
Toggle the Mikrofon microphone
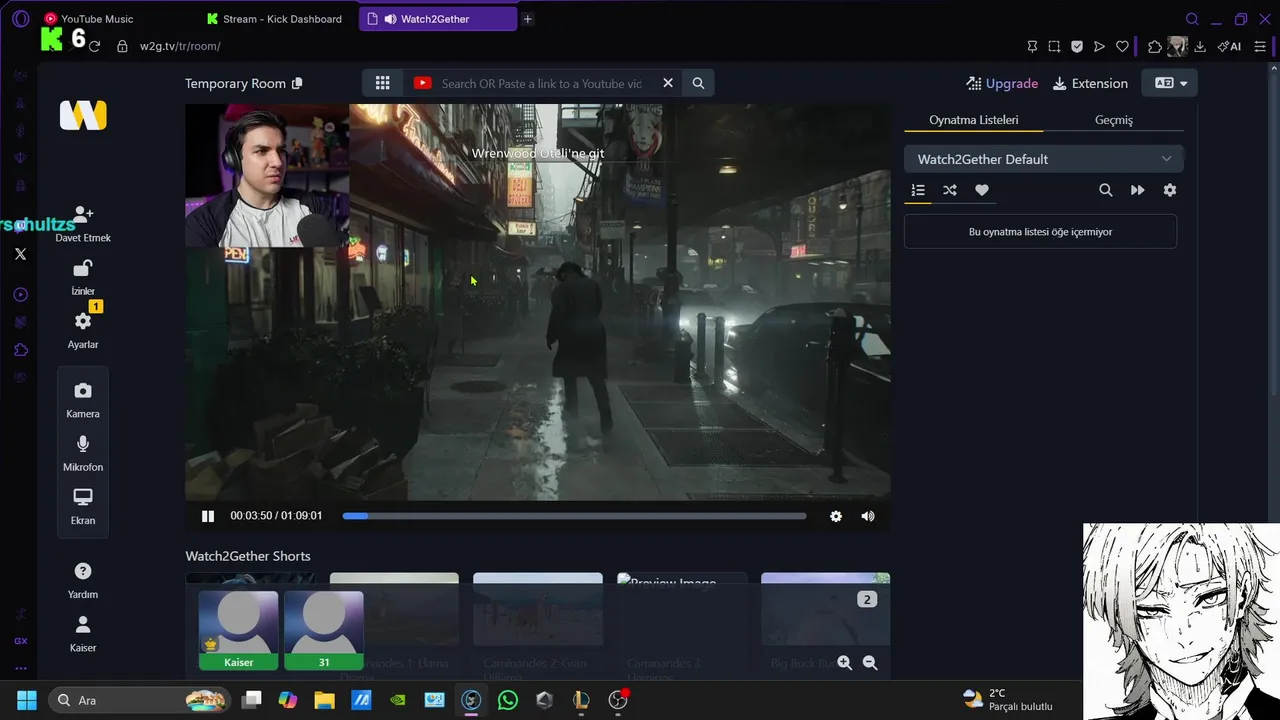[x=83, y=453]
